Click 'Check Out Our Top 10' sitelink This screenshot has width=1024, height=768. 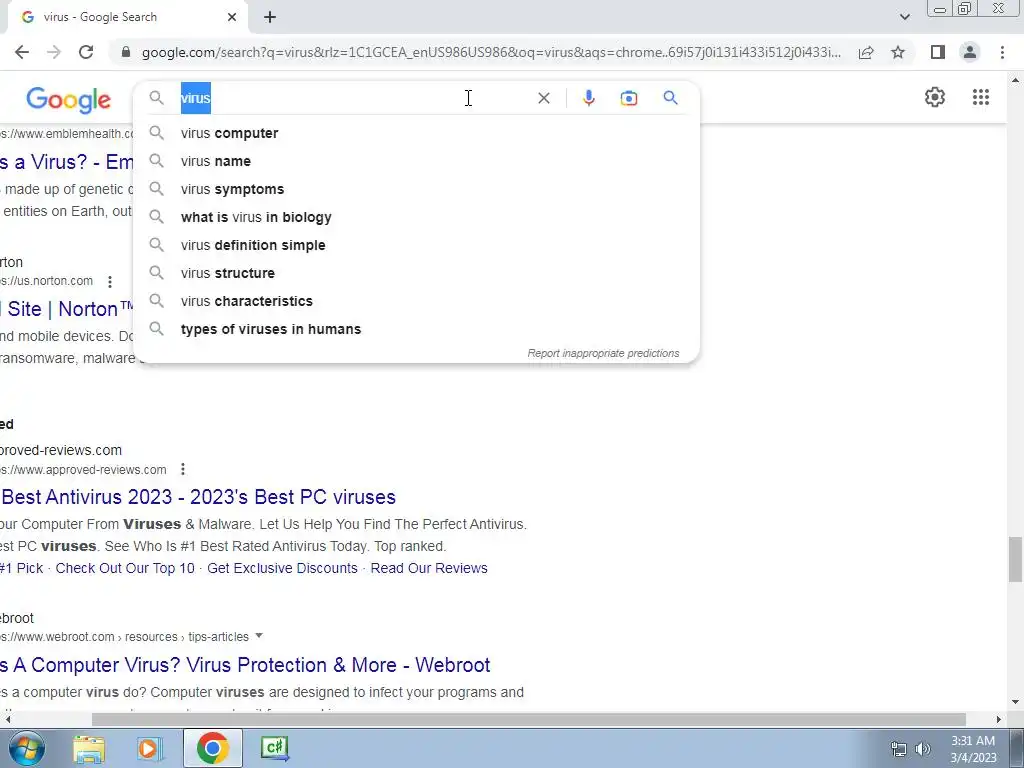[125, 568]
